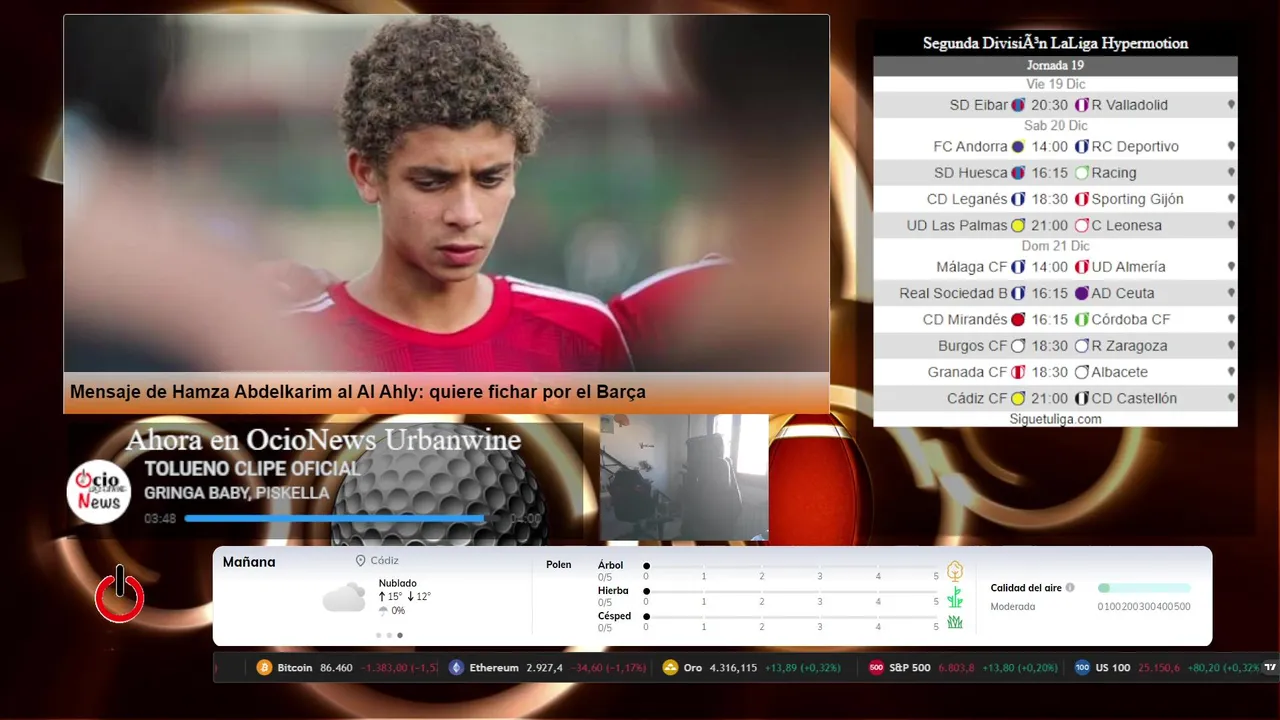Click the Ethereum ticker name
The width and height of the screenshot is (1280, 720).
point(494,667)
